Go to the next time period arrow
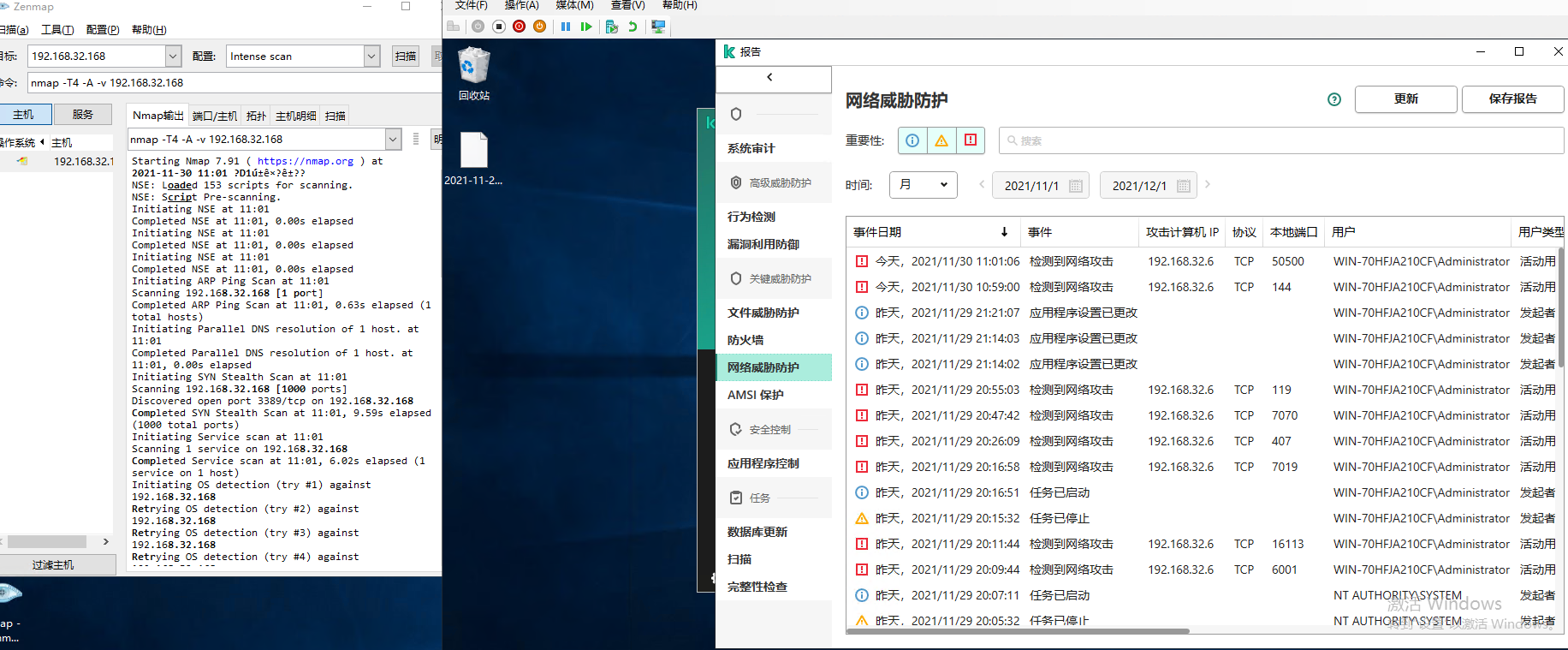 tap(1208, 184)
